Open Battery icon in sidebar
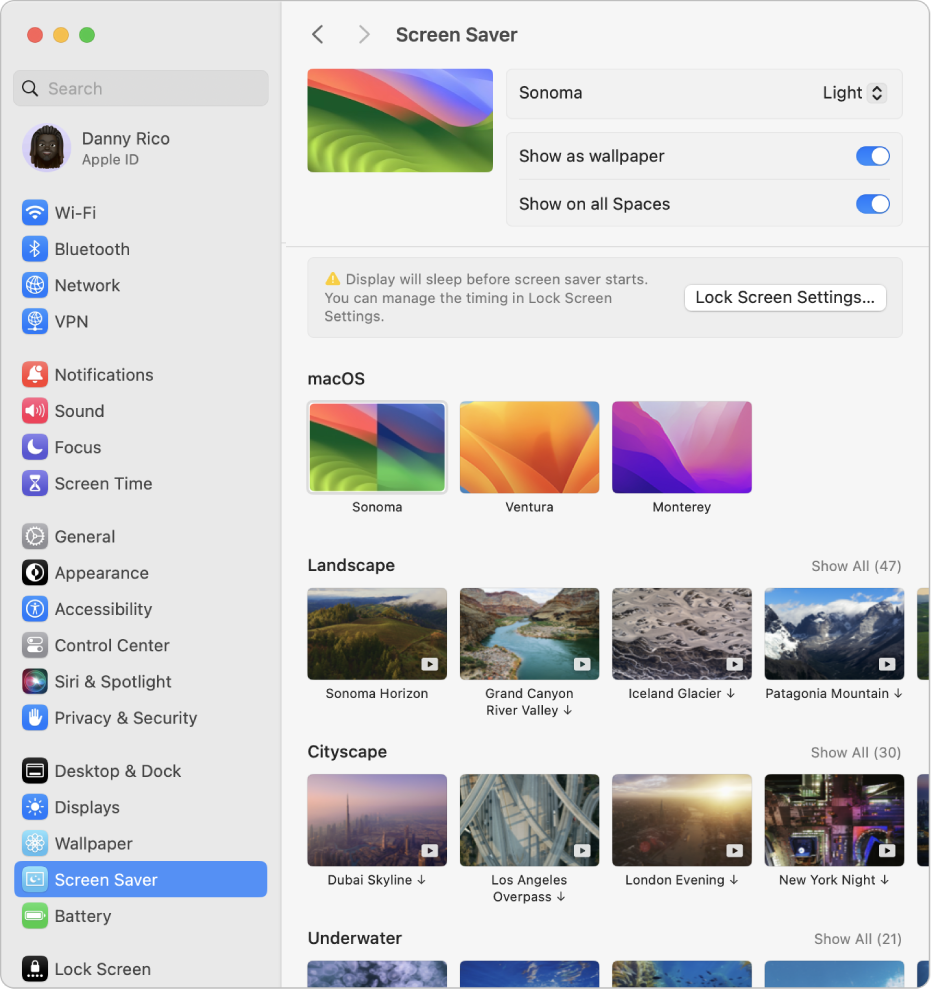Screen dimensions: 934x990 point(35,916)
